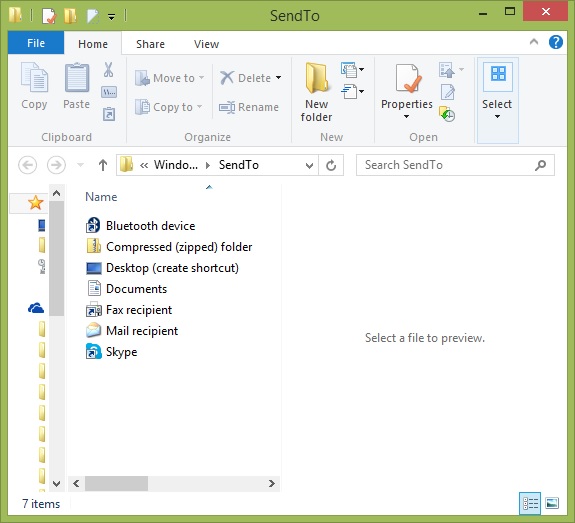Switch to the View ribbon tab
The image size is (575, 523).
click(x=206, y=44)
